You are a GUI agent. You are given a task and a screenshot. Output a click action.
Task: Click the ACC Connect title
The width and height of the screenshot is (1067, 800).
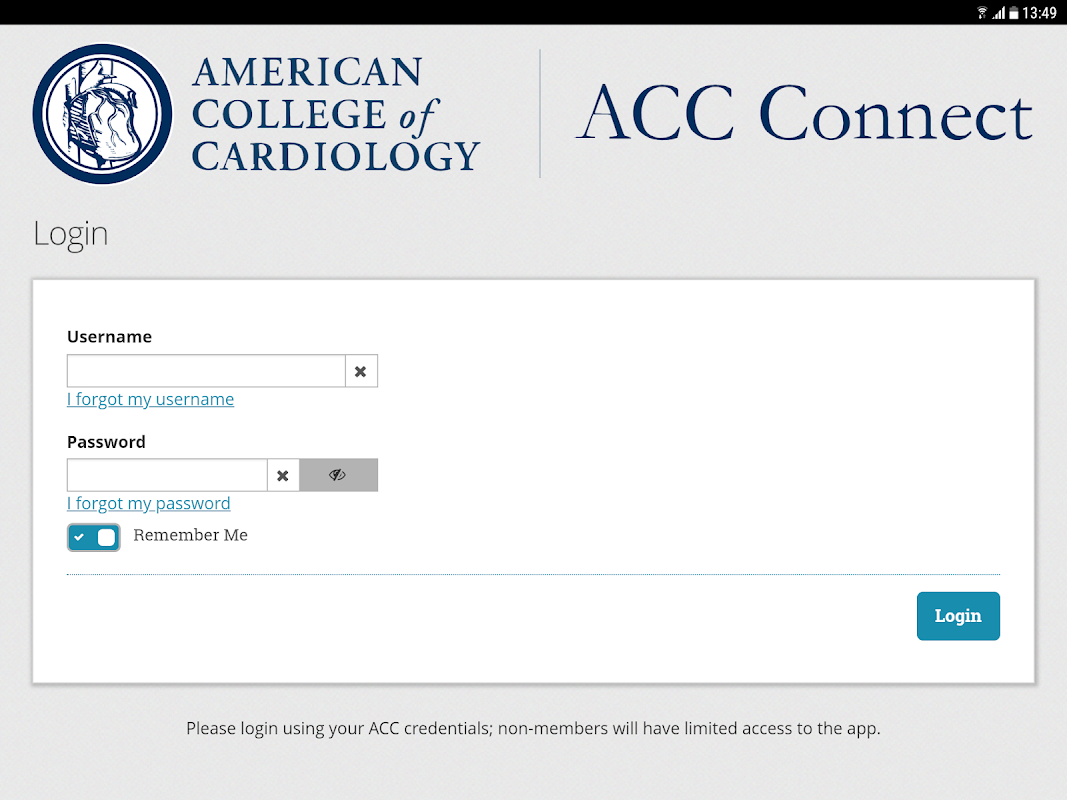(804, 113)
